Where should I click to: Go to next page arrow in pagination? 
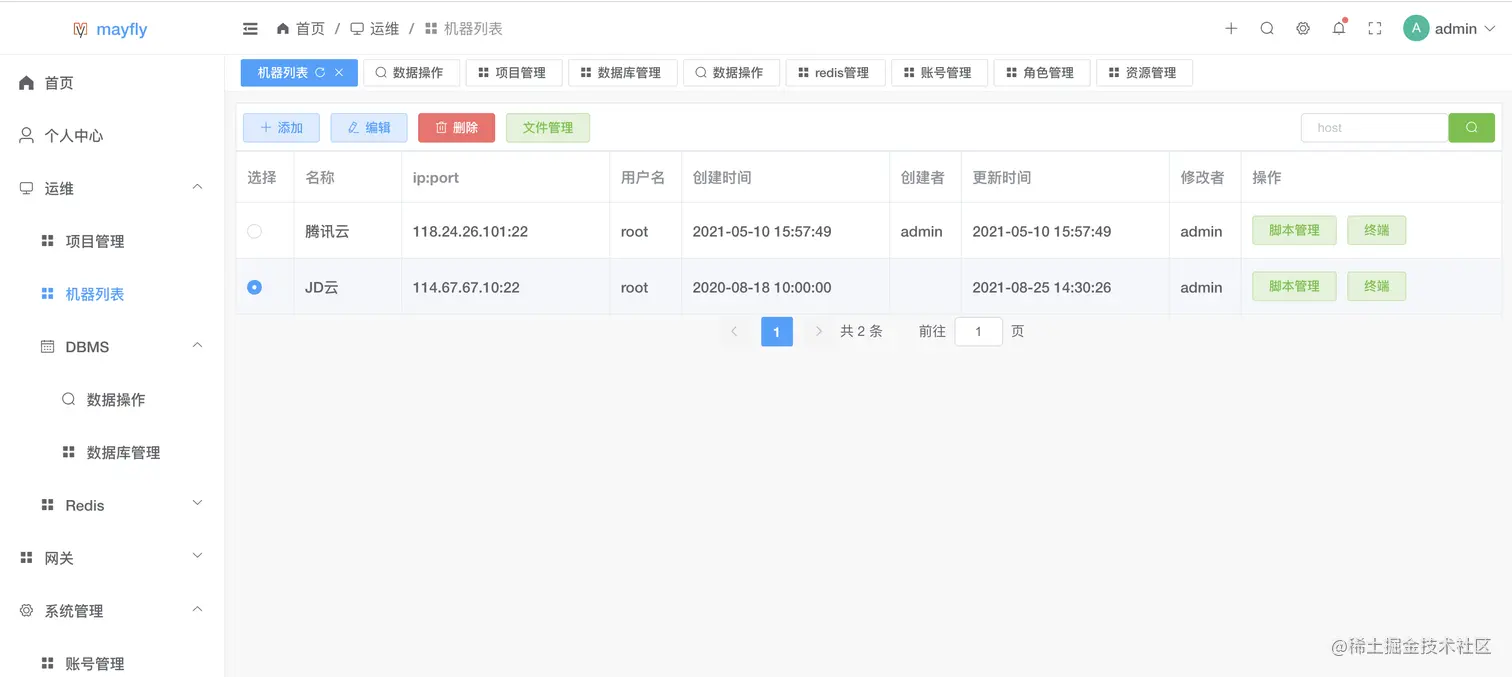(819, 331)
